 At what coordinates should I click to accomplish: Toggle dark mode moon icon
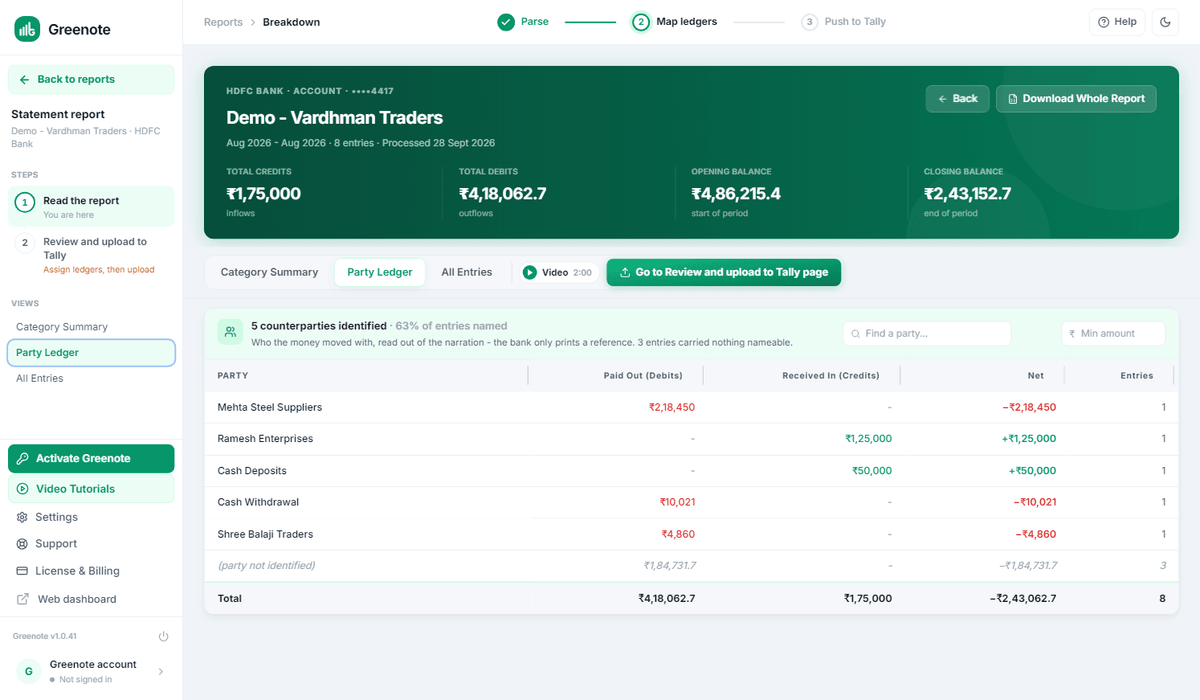click(x=1165, y=22)
